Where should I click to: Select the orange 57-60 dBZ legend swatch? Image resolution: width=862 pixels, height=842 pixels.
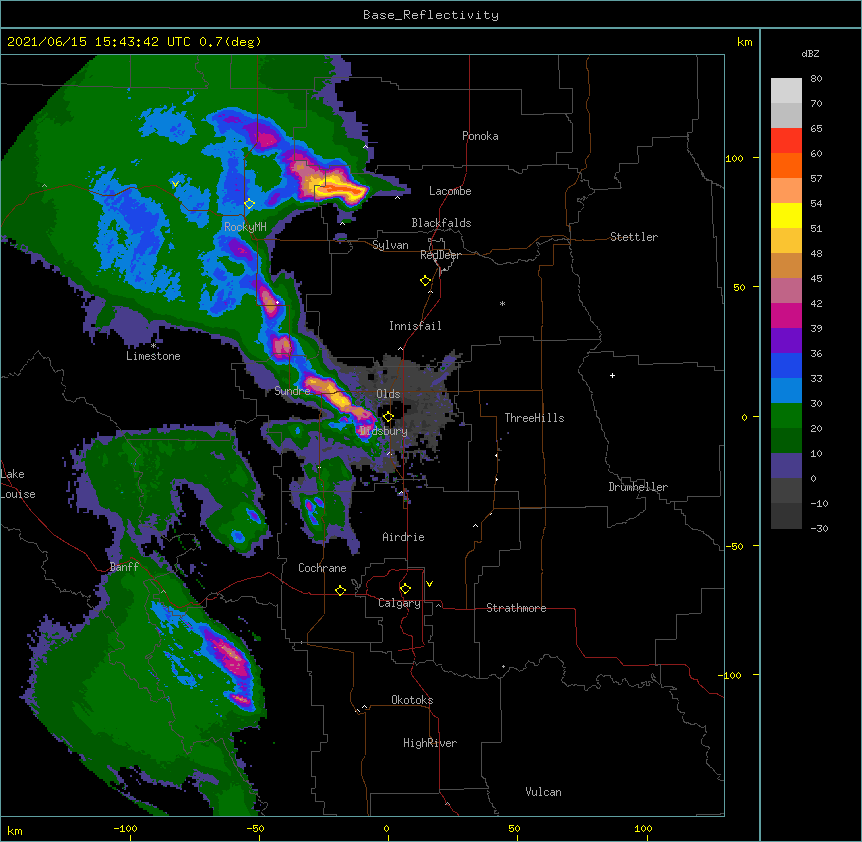786,165
